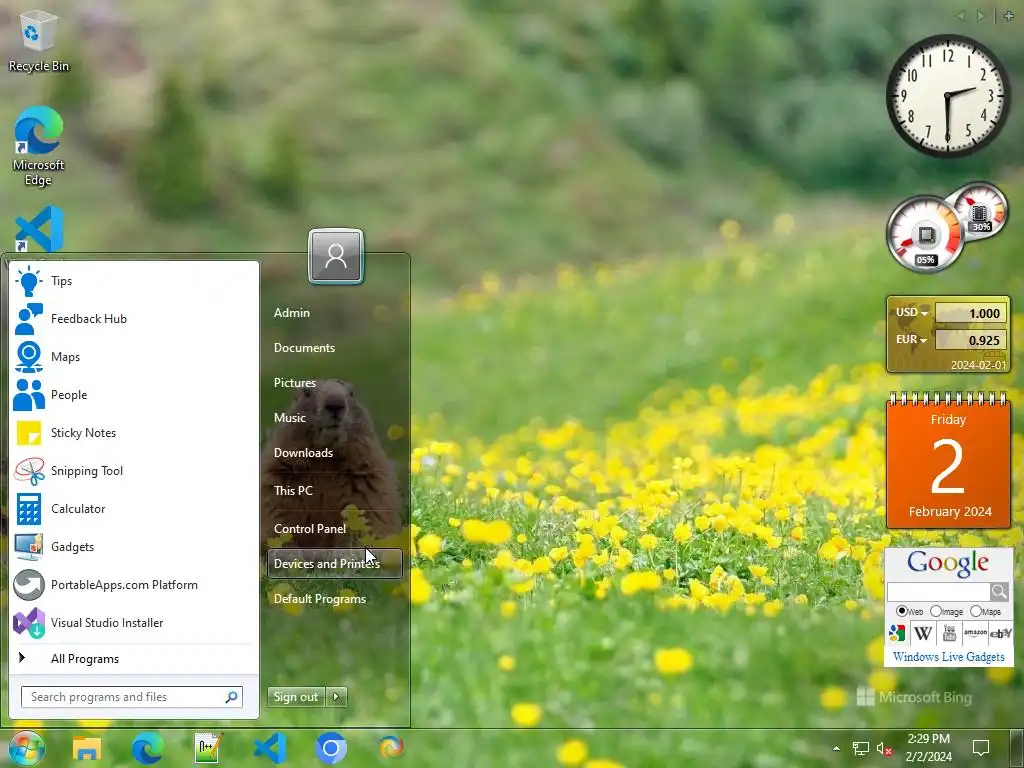Open Visual Studio Code from taskbar

pos(270,748)
